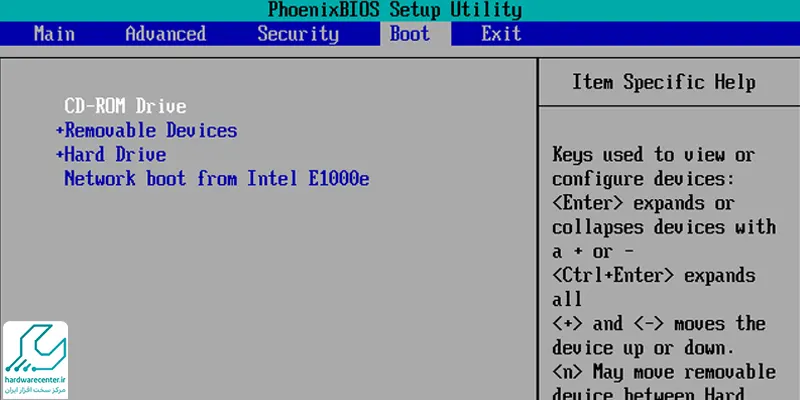Image resolution: width=800 pixels, height=400 pixels.
Task: Click the 'Keys used to view or' text
Action: tap(653, 155)
